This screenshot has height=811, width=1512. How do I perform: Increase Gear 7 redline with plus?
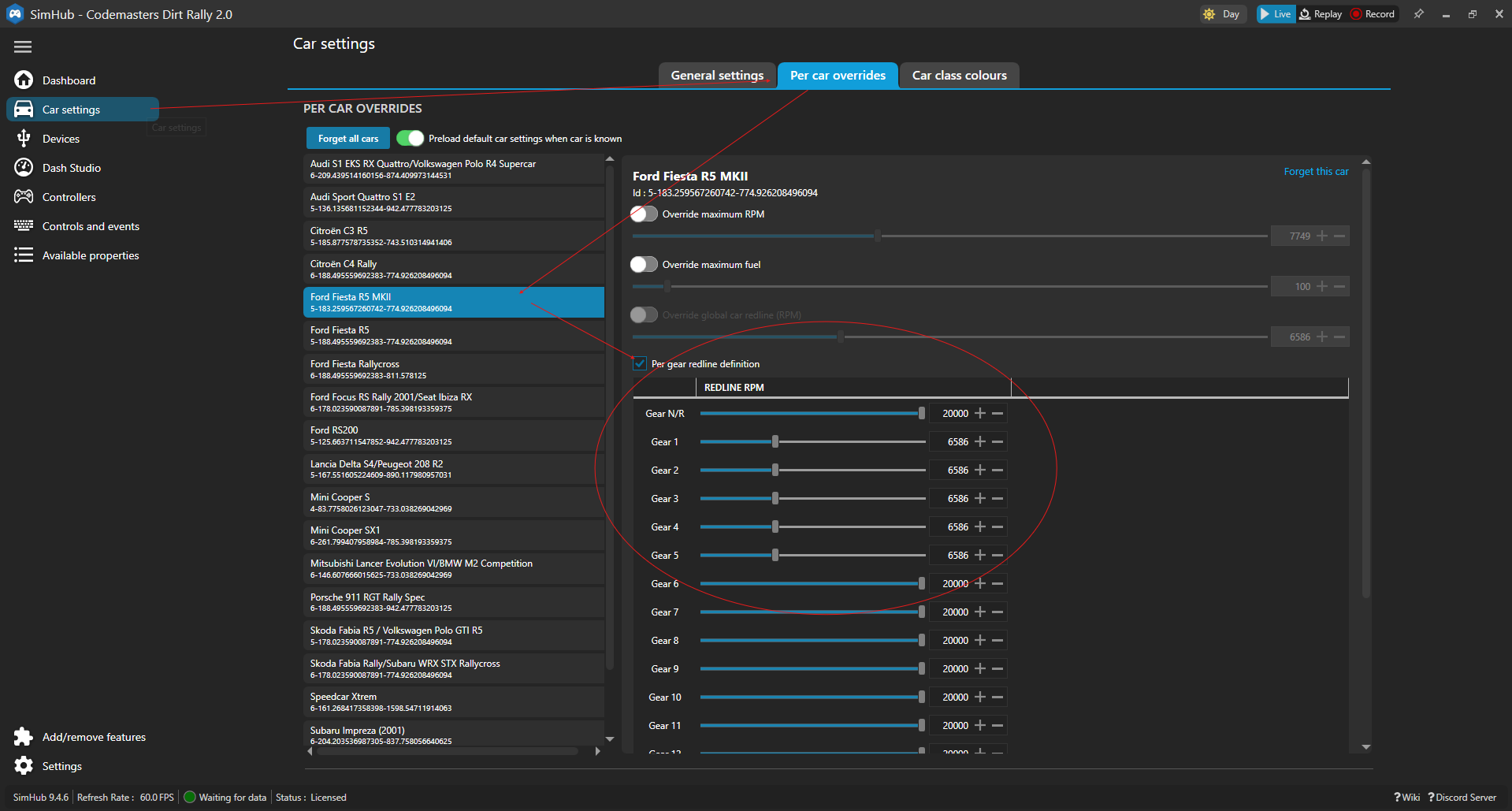[980, 612]
